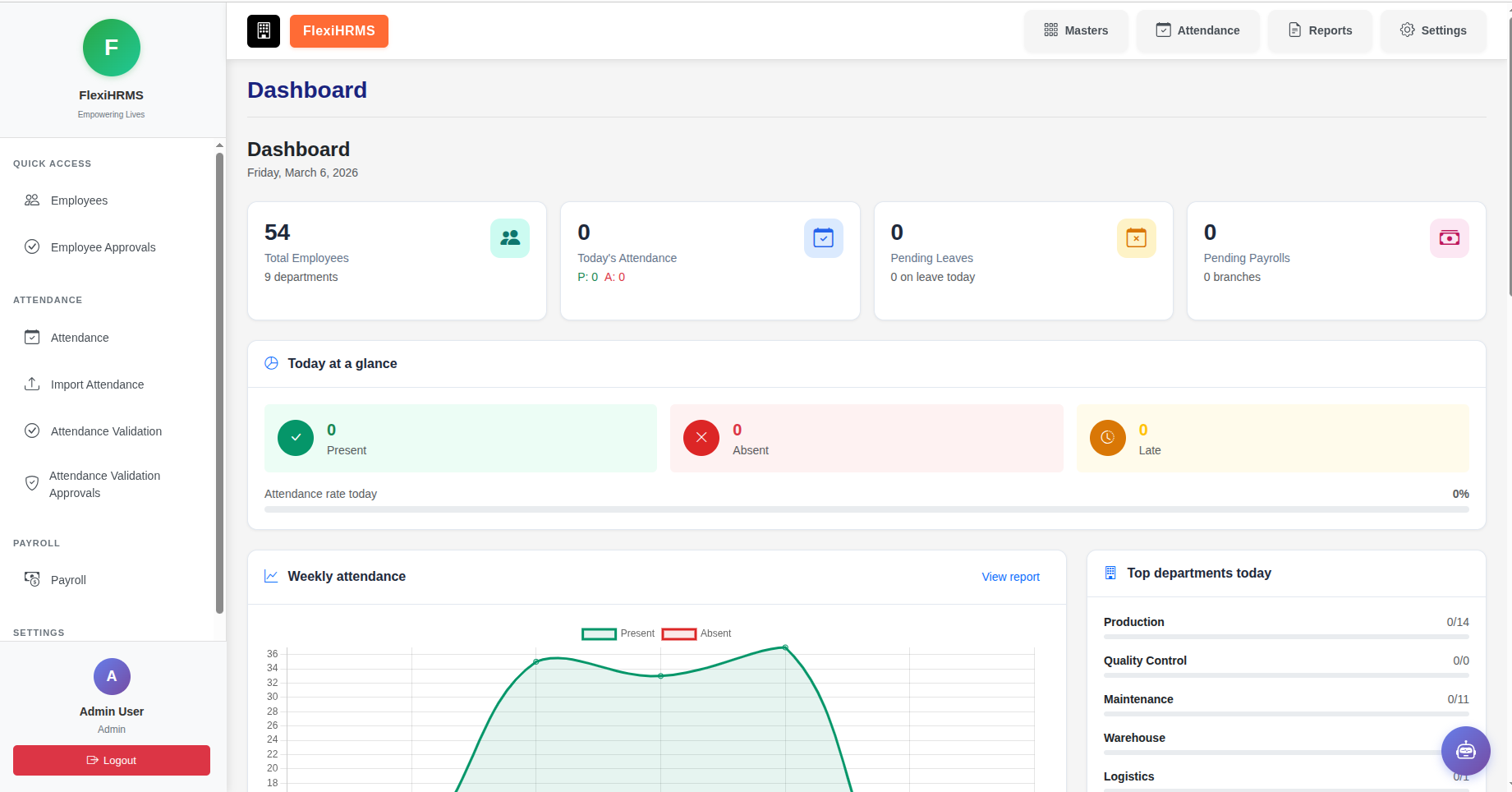Open the View report link
This screenshot has height=792, width=1512.
tap(1010, 577)
